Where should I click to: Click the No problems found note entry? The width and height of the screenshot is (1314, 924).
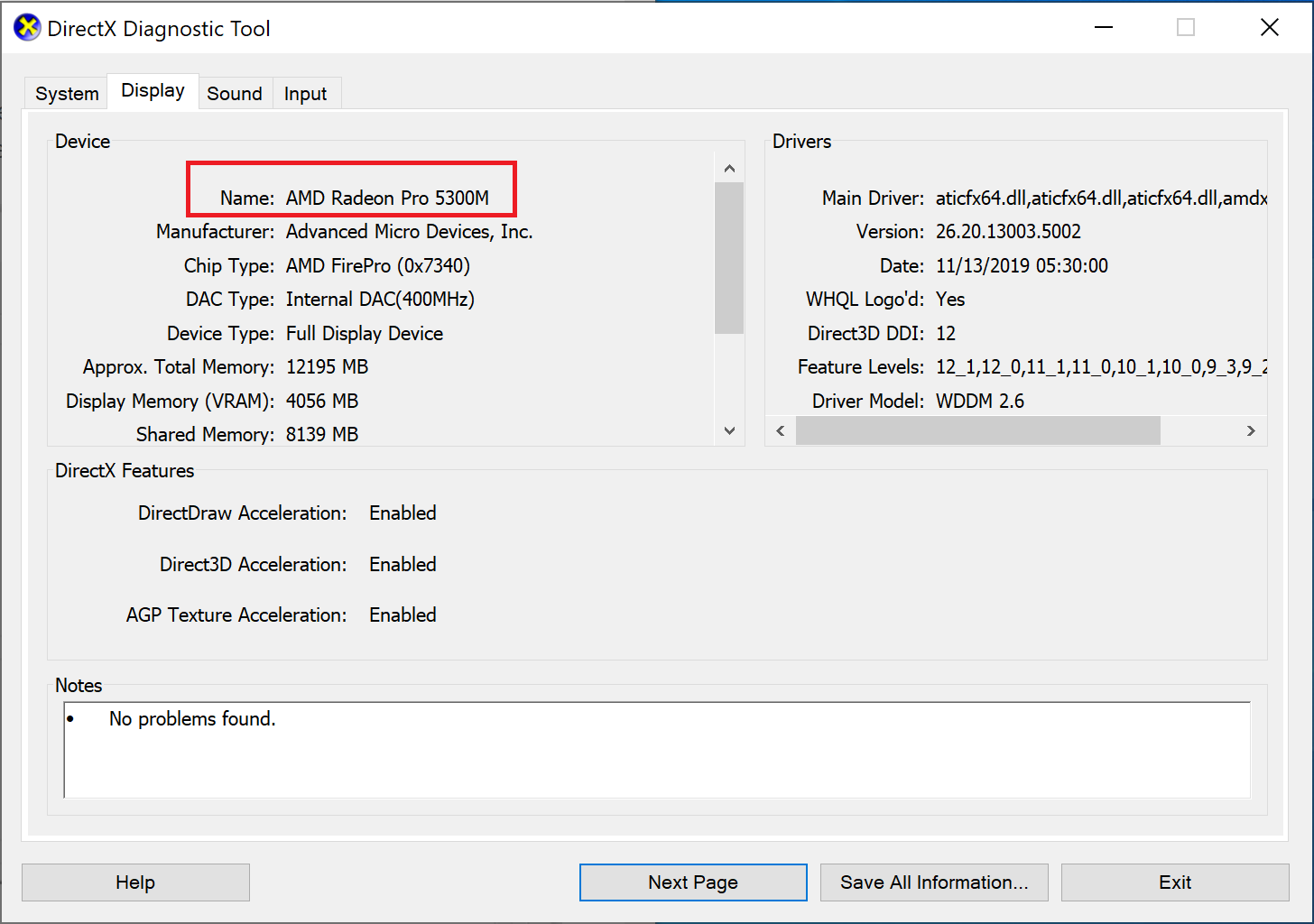[x=191, y=718]
